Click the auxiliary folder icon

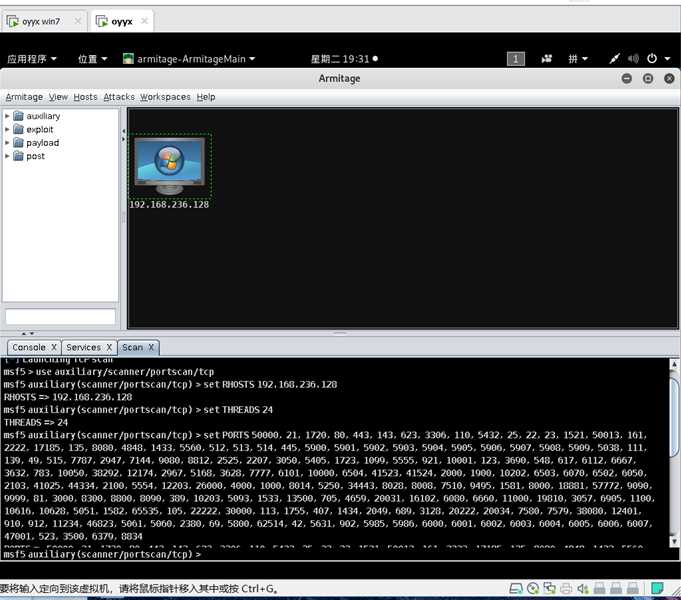(18, 116)
